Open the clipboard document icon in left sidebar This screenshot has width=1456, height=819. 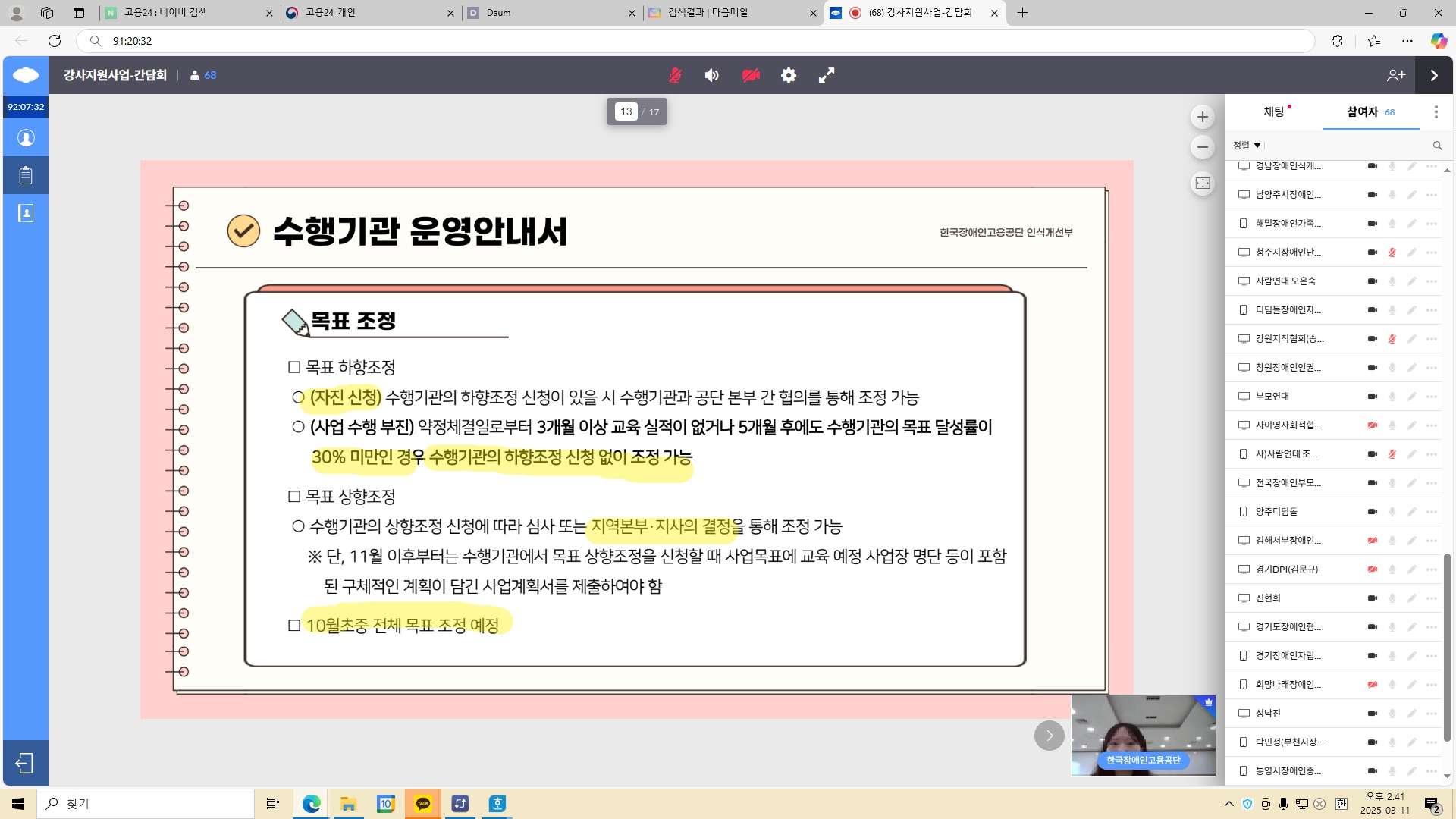click(26, 175)
